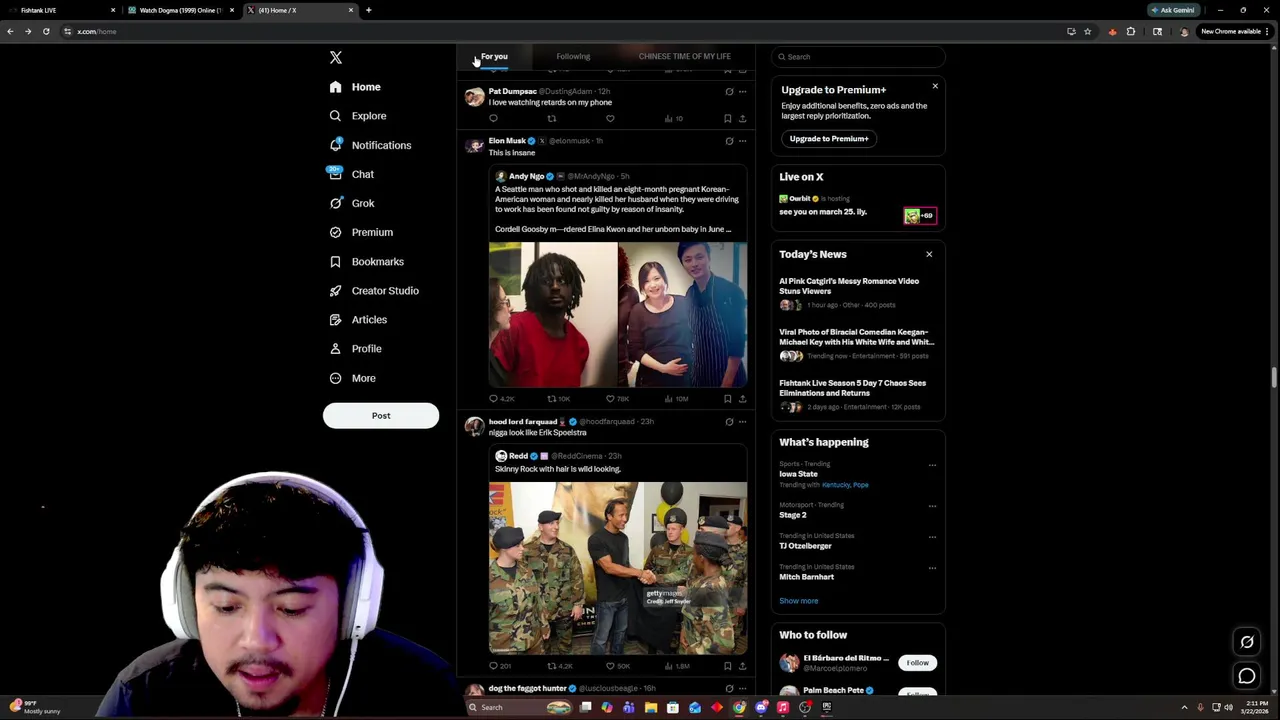Open options for Iowa State trend
The height and width of the screenshot is (720, 1280).
coord(932,465)
